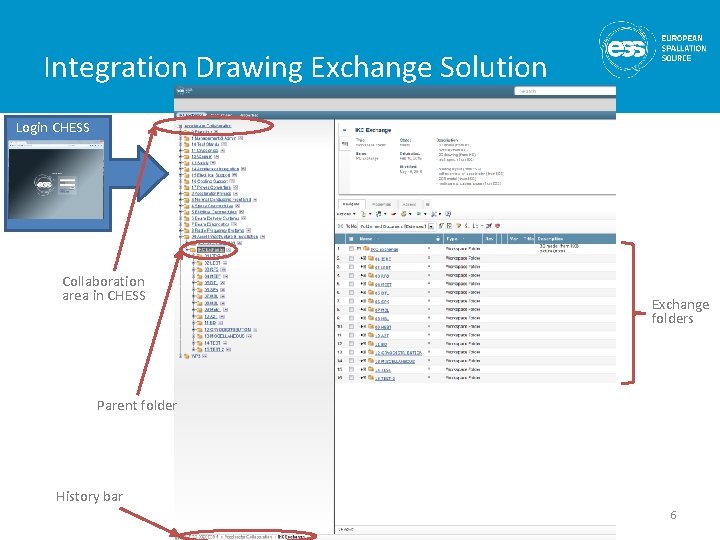Click folder icon of 16 Cooling Support
The height and width of the screenshot is (540, 720).
coord(187,181)
